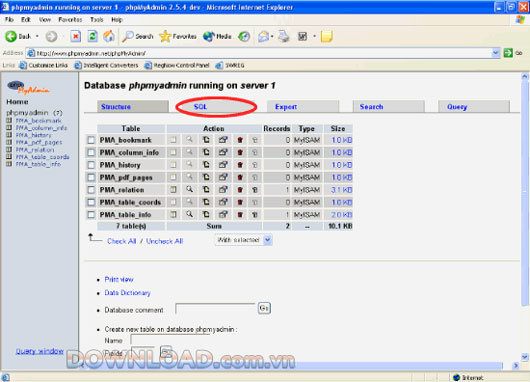Viewport: 530px width, 382px height.
Task: Open the Tools menu
Action: tap(96, 20)
